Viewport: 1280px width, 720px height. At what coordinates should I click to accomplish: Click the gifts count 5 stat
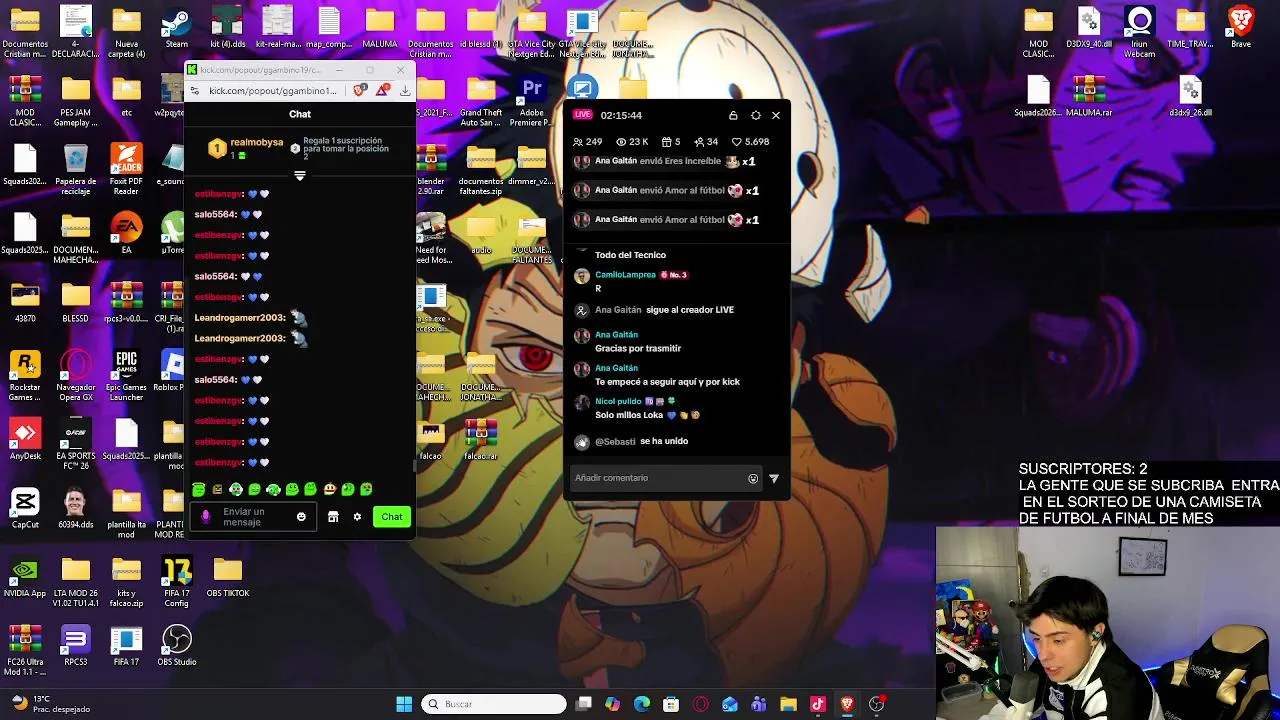[671, 142]
